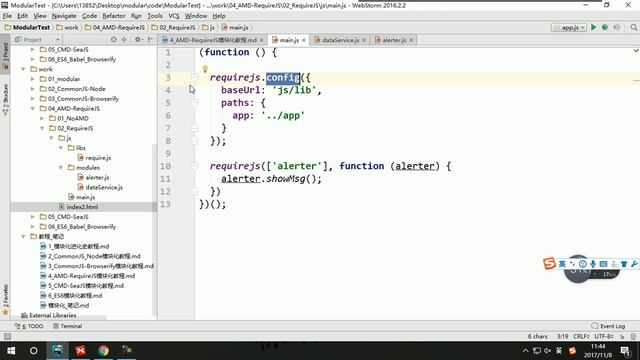Expand the 02_CommonJS-Node folder
This screenshot has height=360, width=640.
(x=33, y=89)
